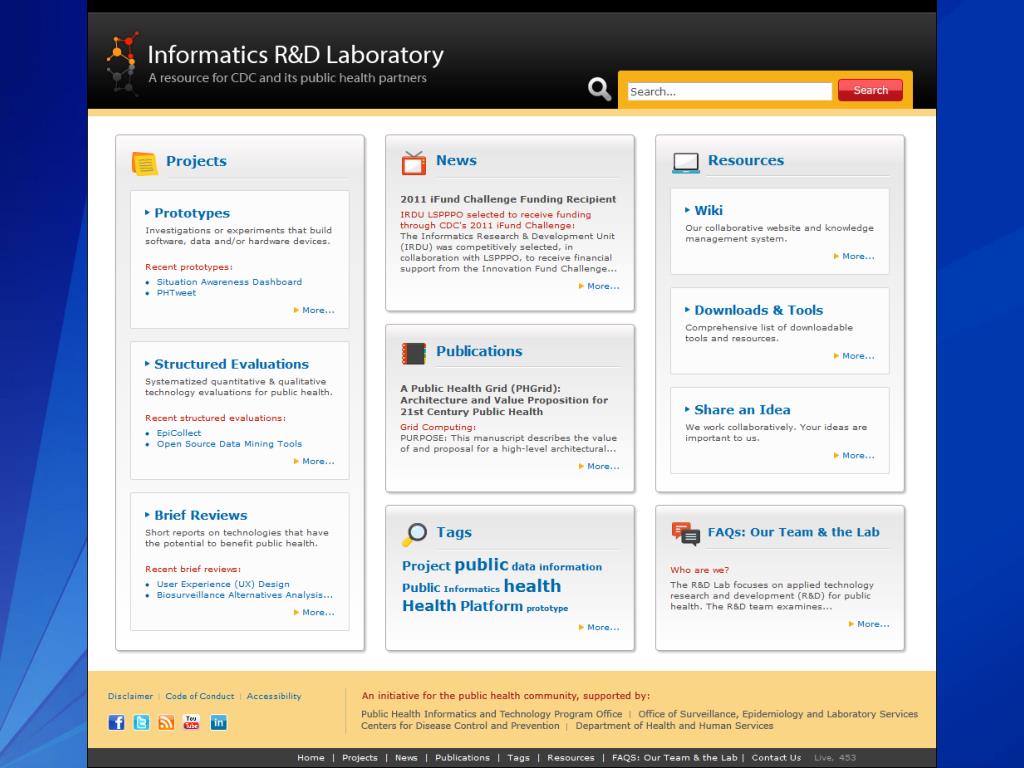Image resolution: width=1024 pixels, height=768 pixels.
Task: Open User Experience (UX) Design review
Action: tap(223, 584)
